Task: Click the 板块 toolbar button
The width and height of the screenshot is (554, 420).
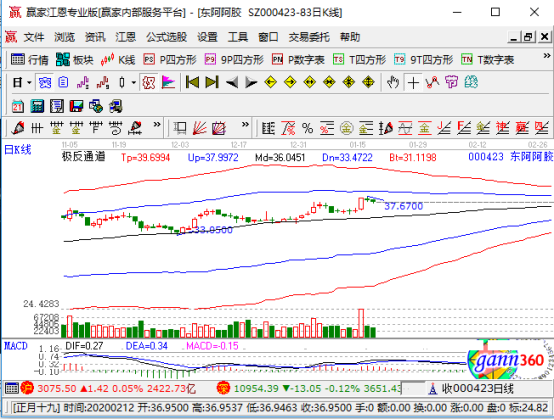Action: point(75,60)
